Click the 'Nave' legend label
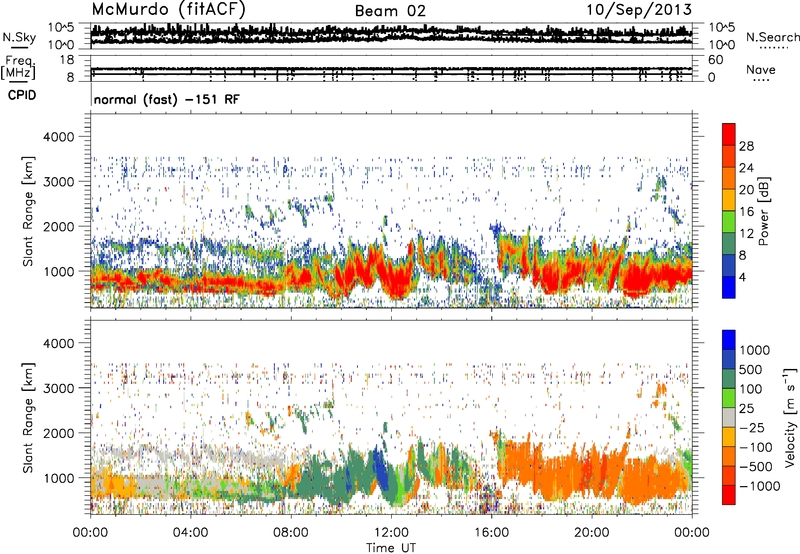Viewport: 800px width, 554px height. (x=761, y=69)
